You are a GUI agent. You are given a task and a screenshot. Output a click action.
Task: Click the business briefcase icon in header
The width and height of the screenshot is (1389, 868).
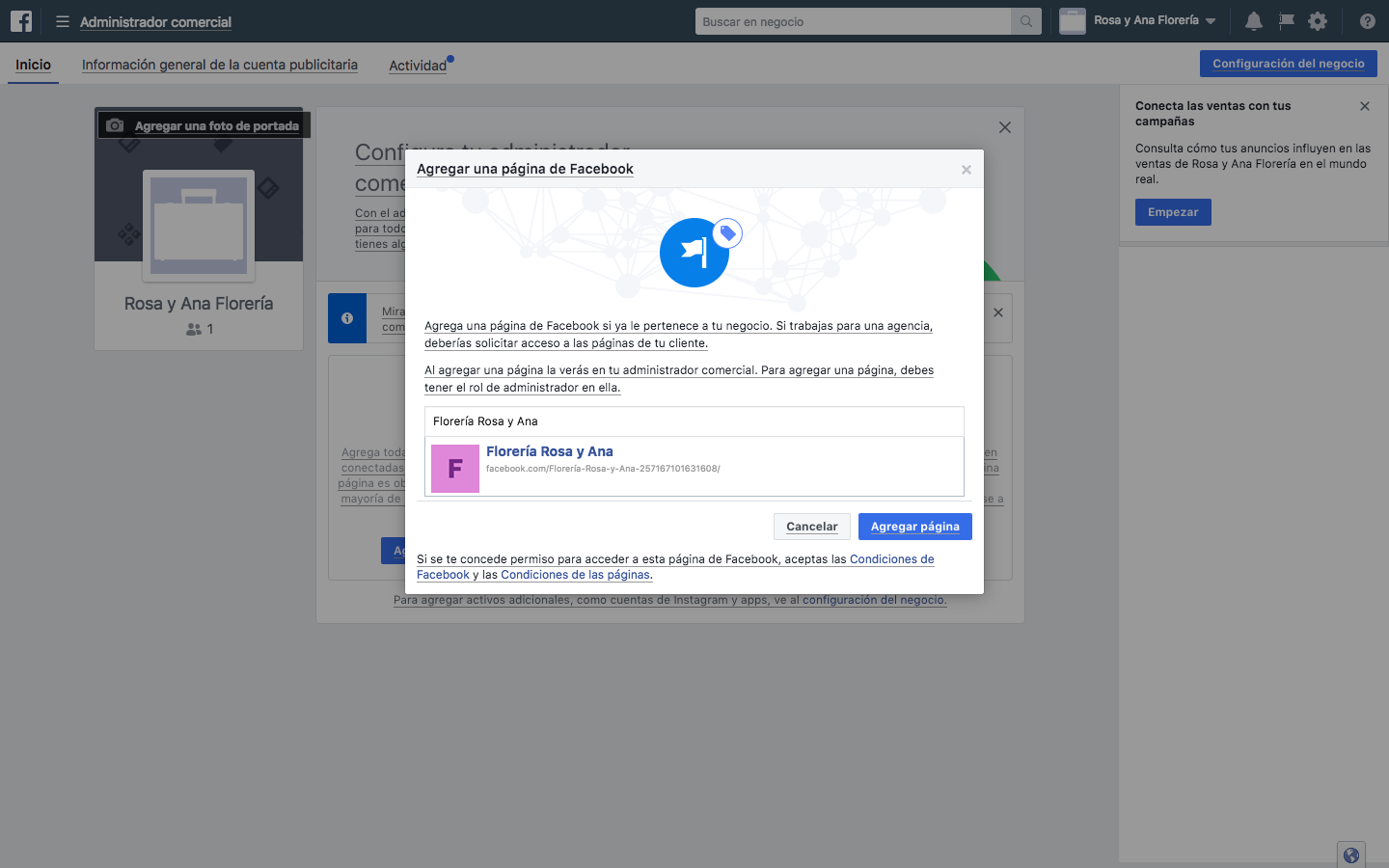point(1073,21)
